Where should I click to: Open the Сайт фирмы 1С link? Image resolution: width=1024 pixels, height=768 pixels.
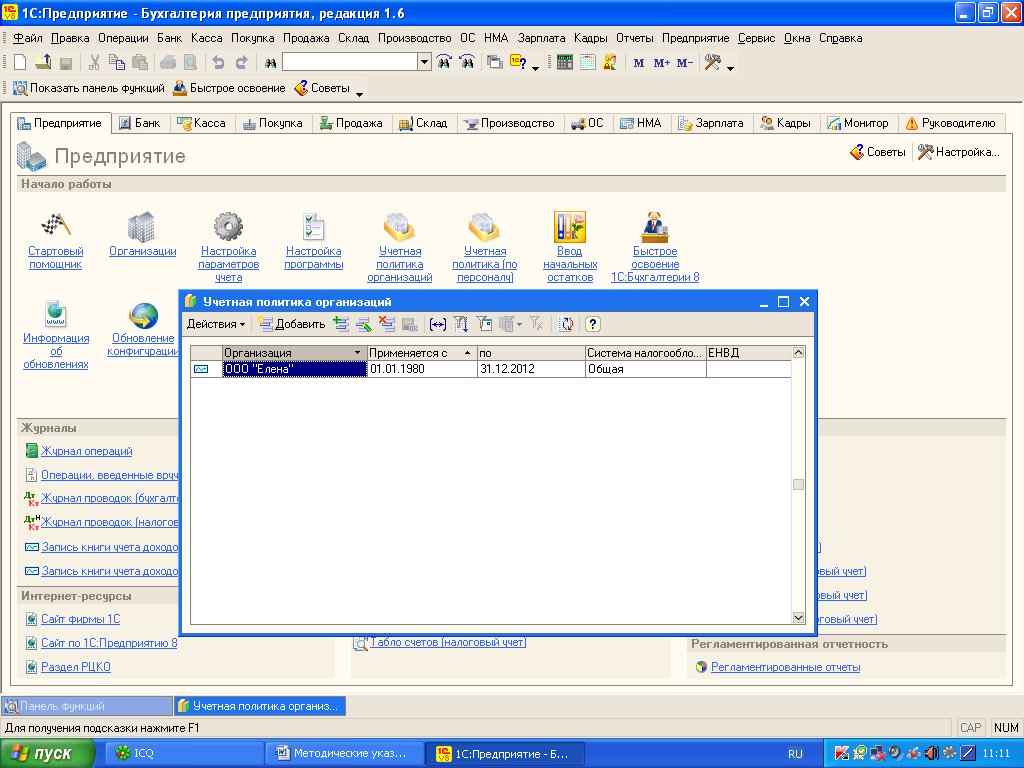coord(80,618)
